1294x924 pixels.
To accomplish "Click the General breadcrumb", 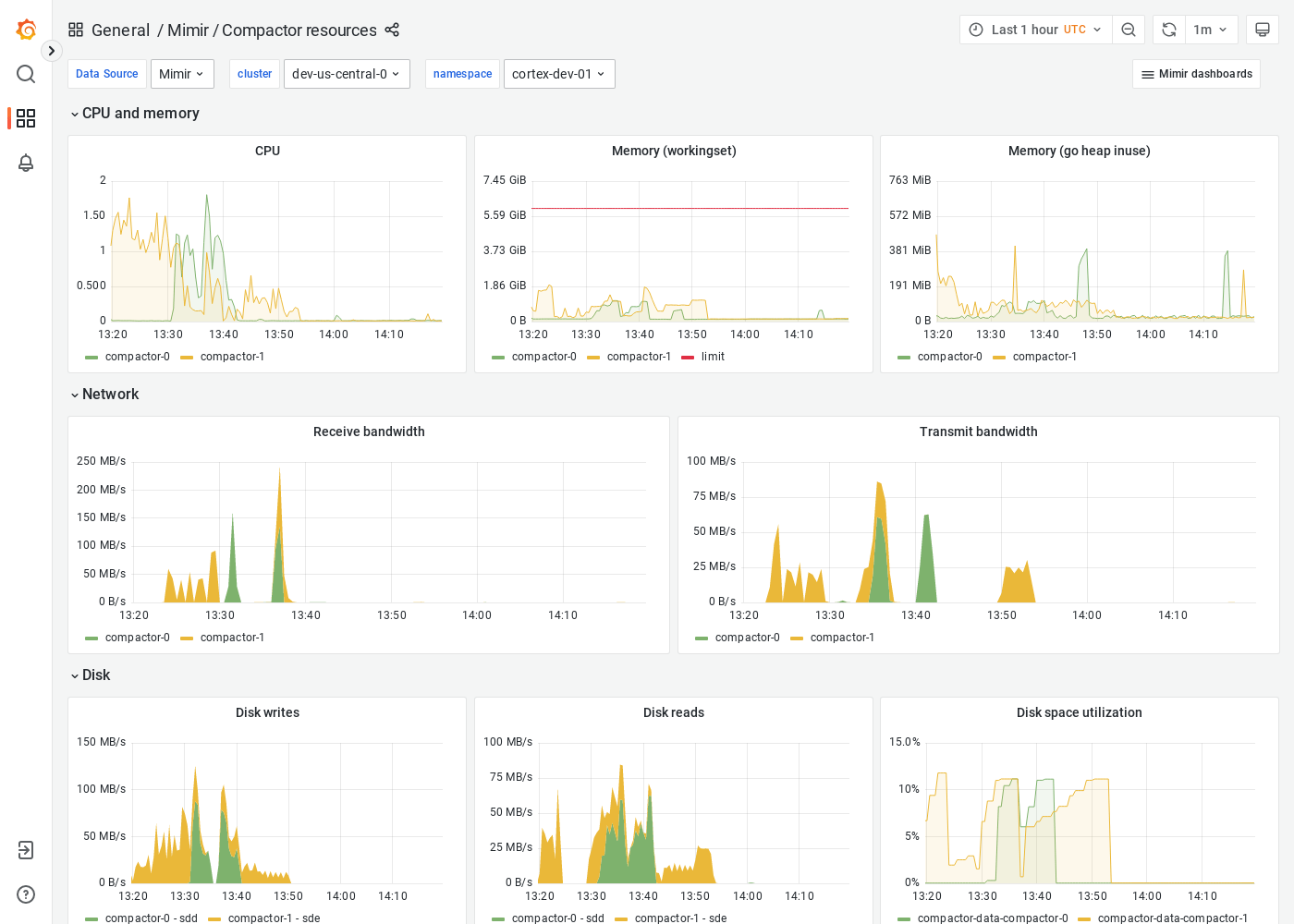I will (x=121, y=30).
